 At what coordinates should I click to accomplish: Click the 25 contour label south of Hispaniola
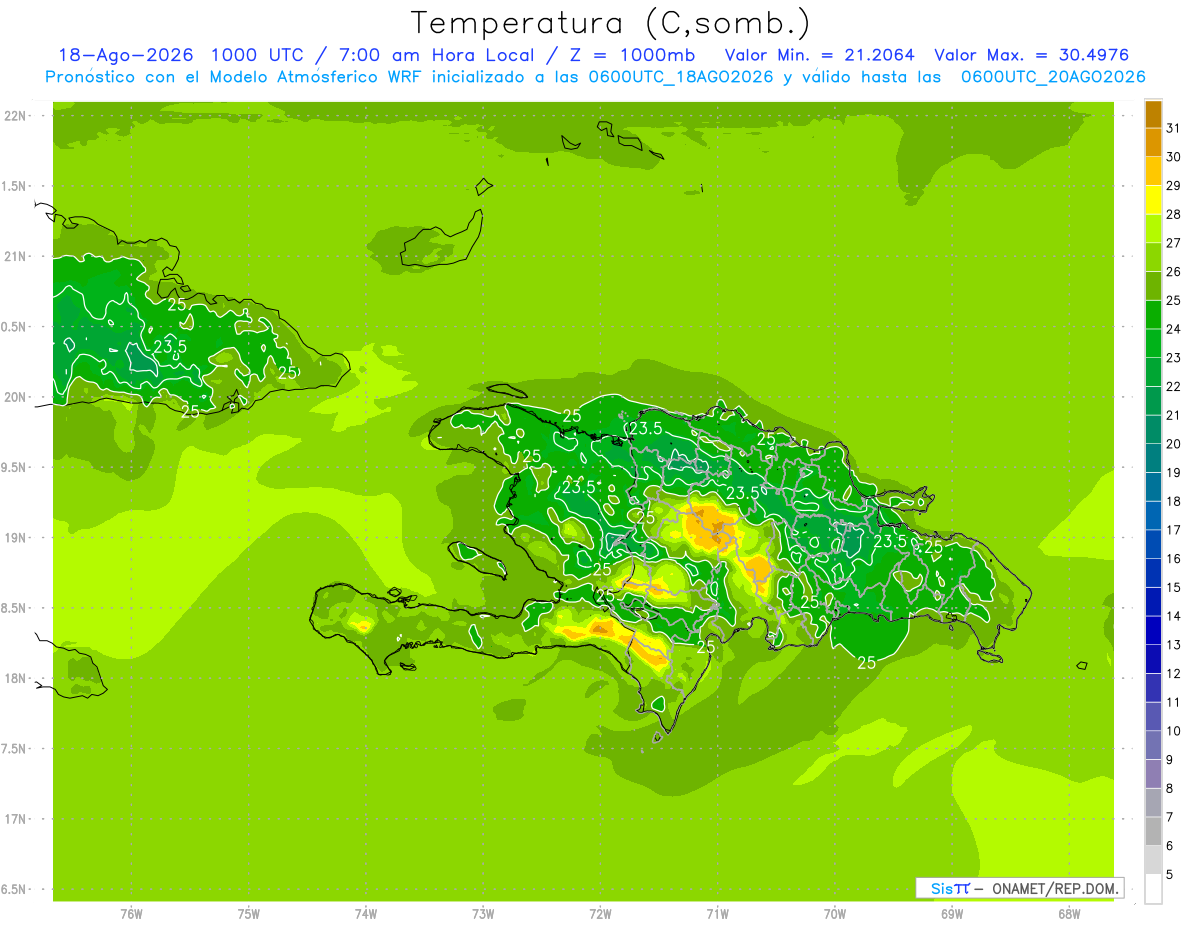click(x=867, y=662)
